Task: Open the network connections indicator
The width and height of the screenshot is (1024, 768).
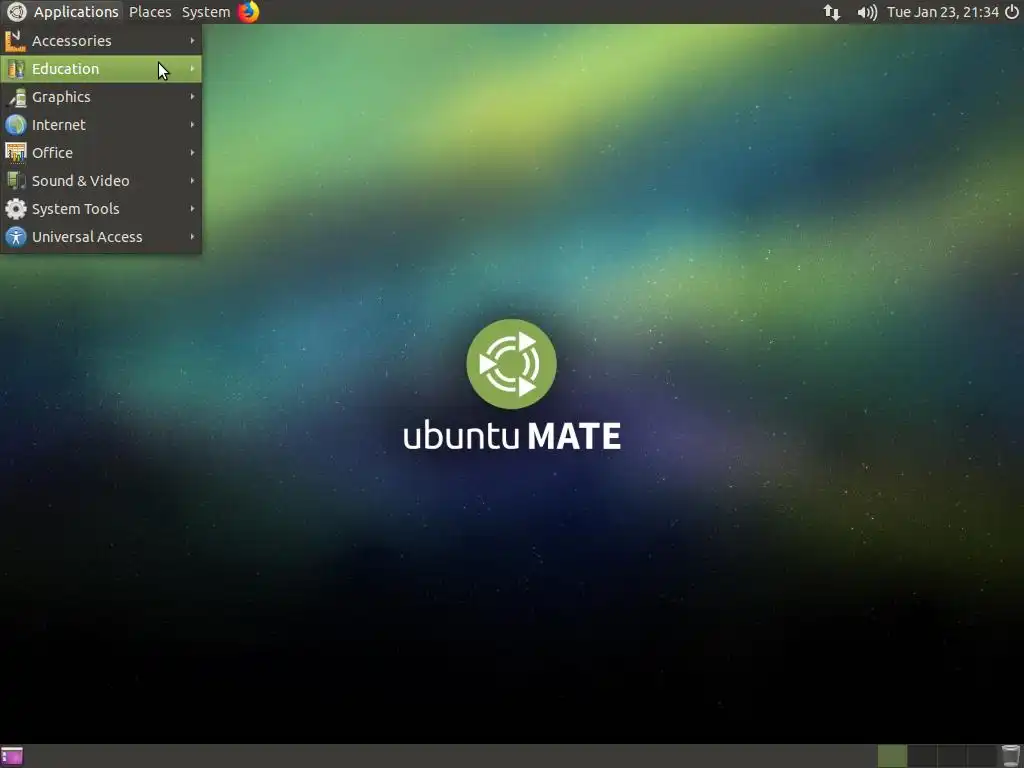Action: click(x=831, y=12)
